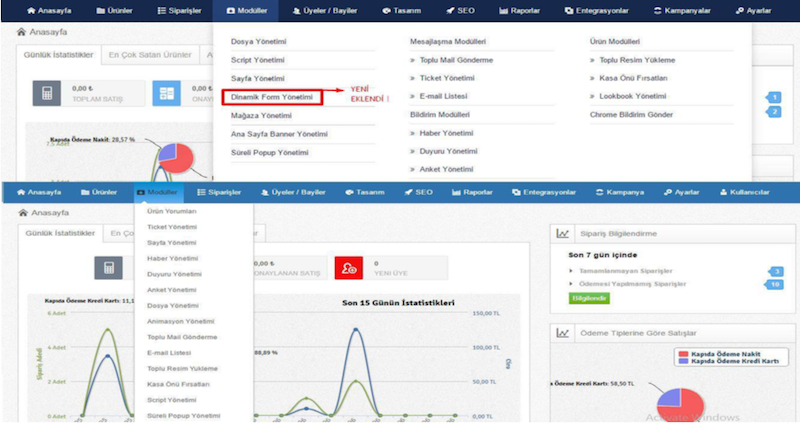This screenshot has width=800, height=423.
Task: Select Dinamik Form Yönetimi from the menu
Action: click(x=272, y=97)
